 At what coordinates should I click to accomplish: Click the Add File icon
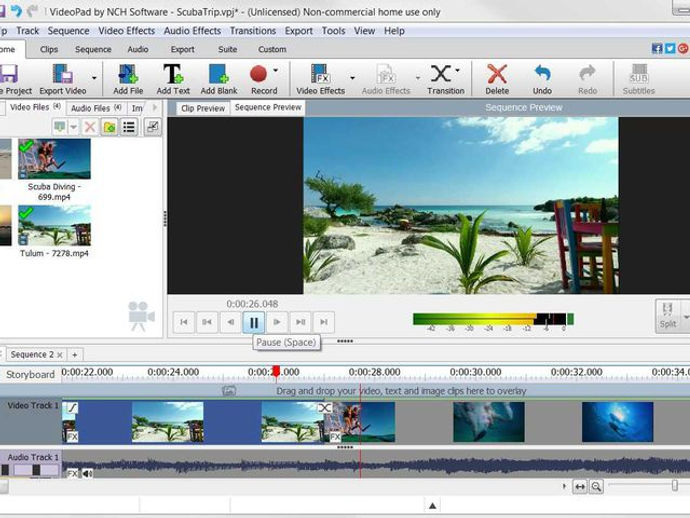pos(128,74)
